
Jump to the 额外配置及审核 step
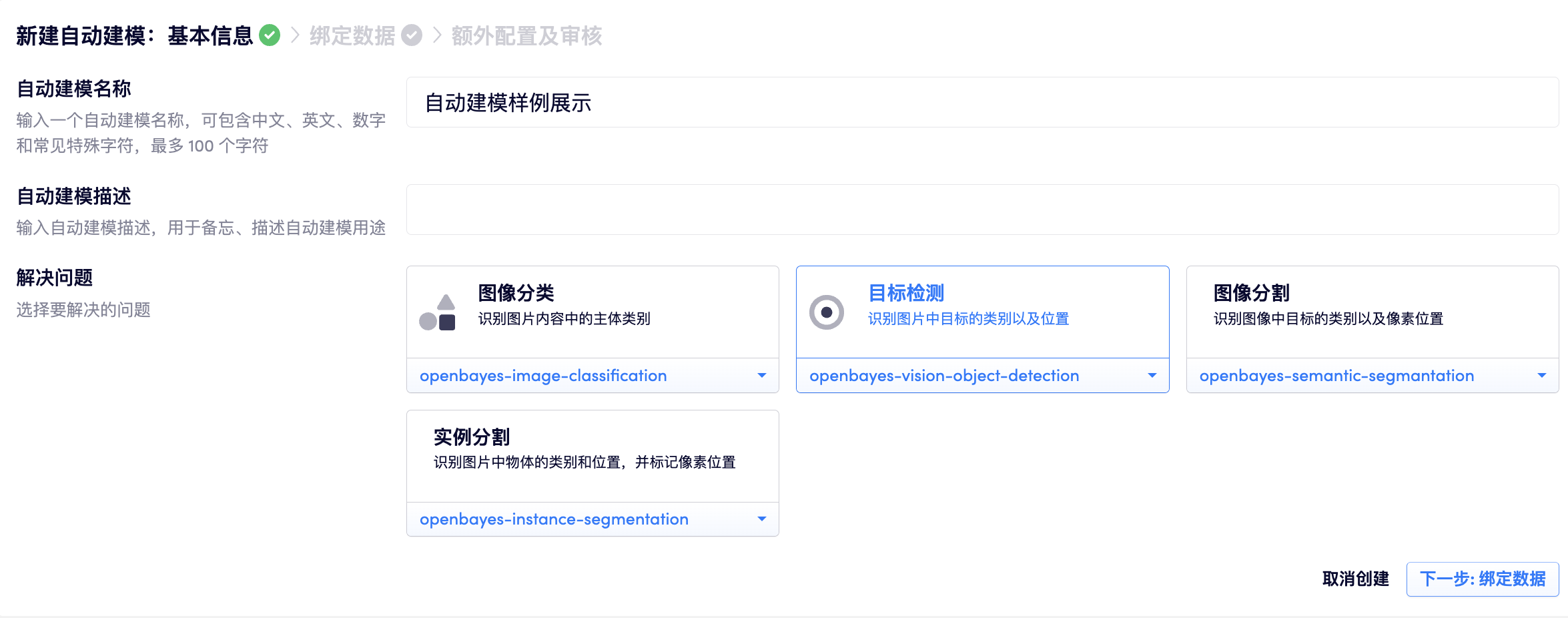(526, 35)
